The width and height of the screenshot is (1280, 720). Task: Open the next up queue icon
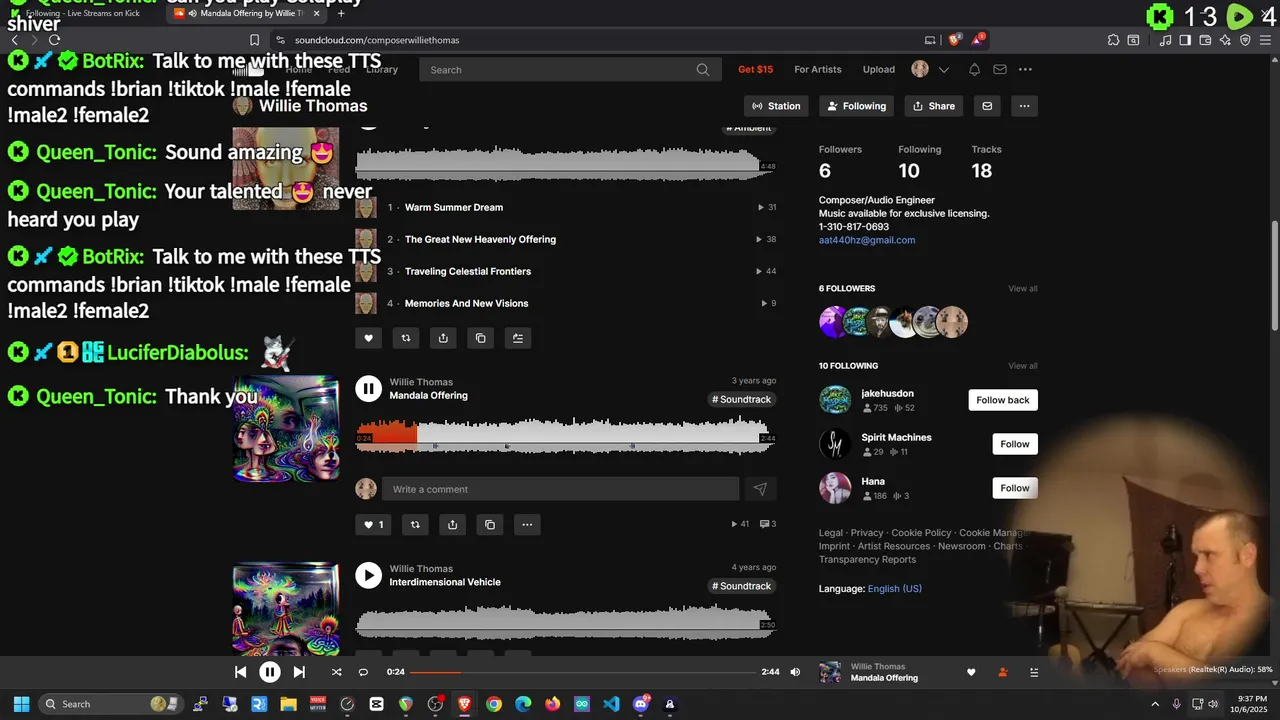pyautogui.click(x=1035, y=672)
